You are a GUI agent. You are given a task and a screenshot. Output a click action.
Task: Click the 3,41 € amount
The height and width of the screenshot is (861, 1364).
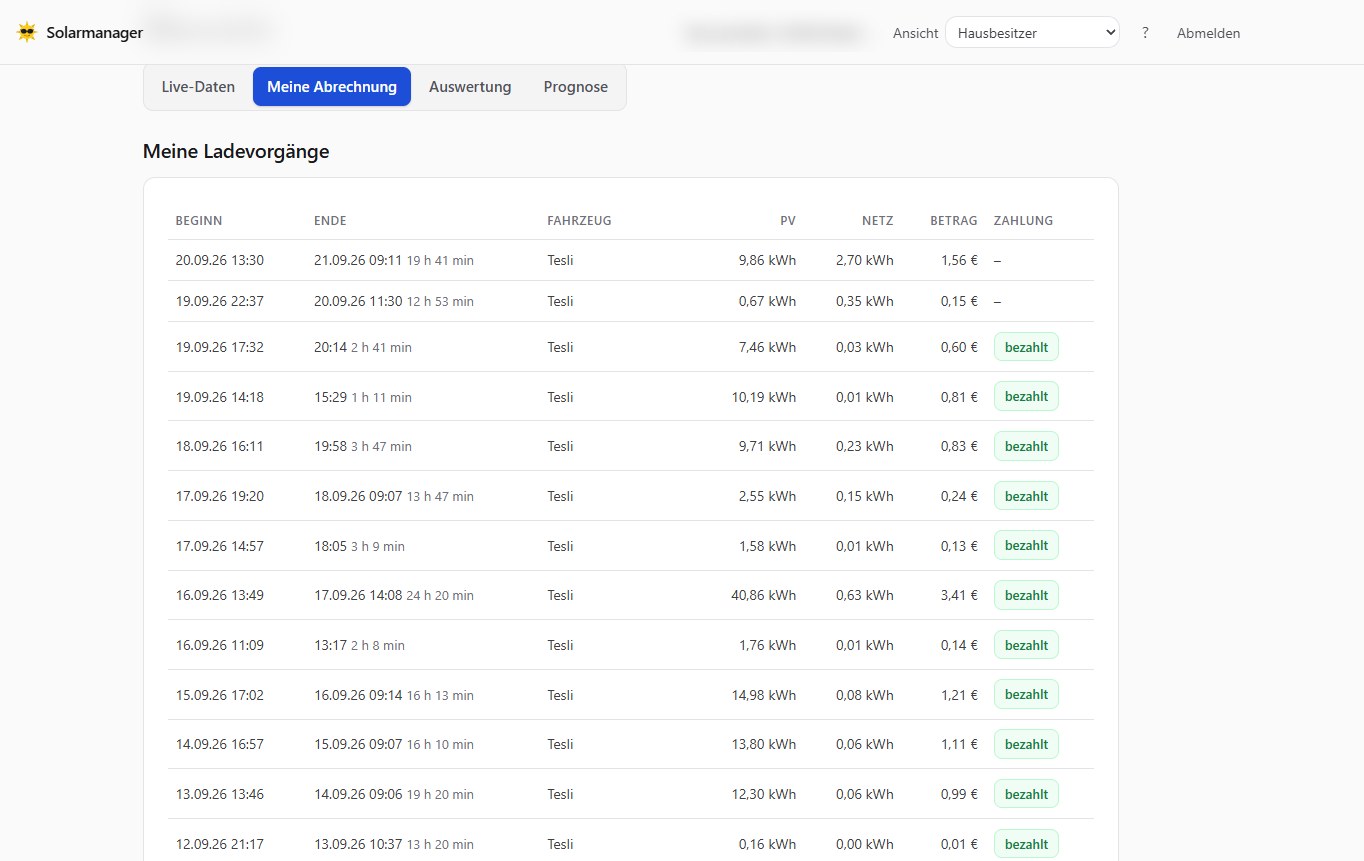point(959,595)
